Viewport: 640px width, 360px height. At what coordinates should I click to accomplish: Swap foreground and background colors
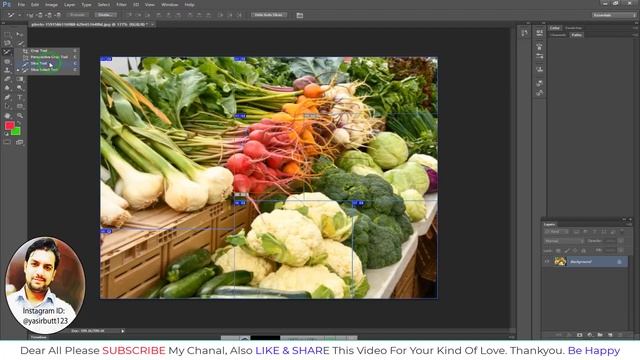click(19, 123)
